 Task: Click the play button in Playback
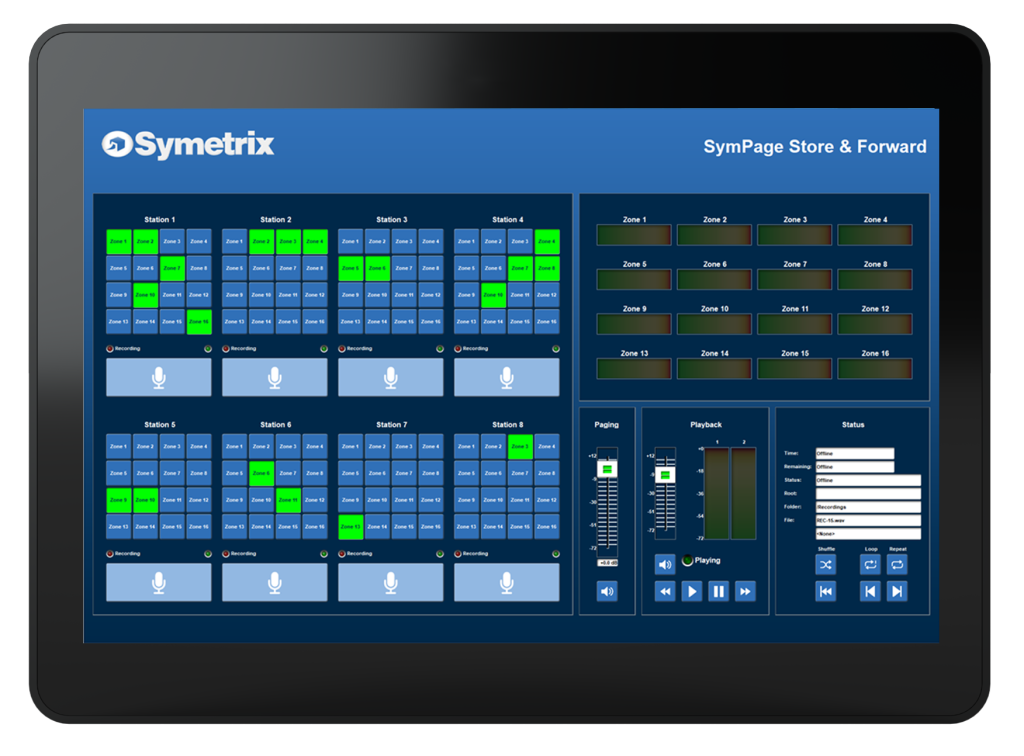692,591
